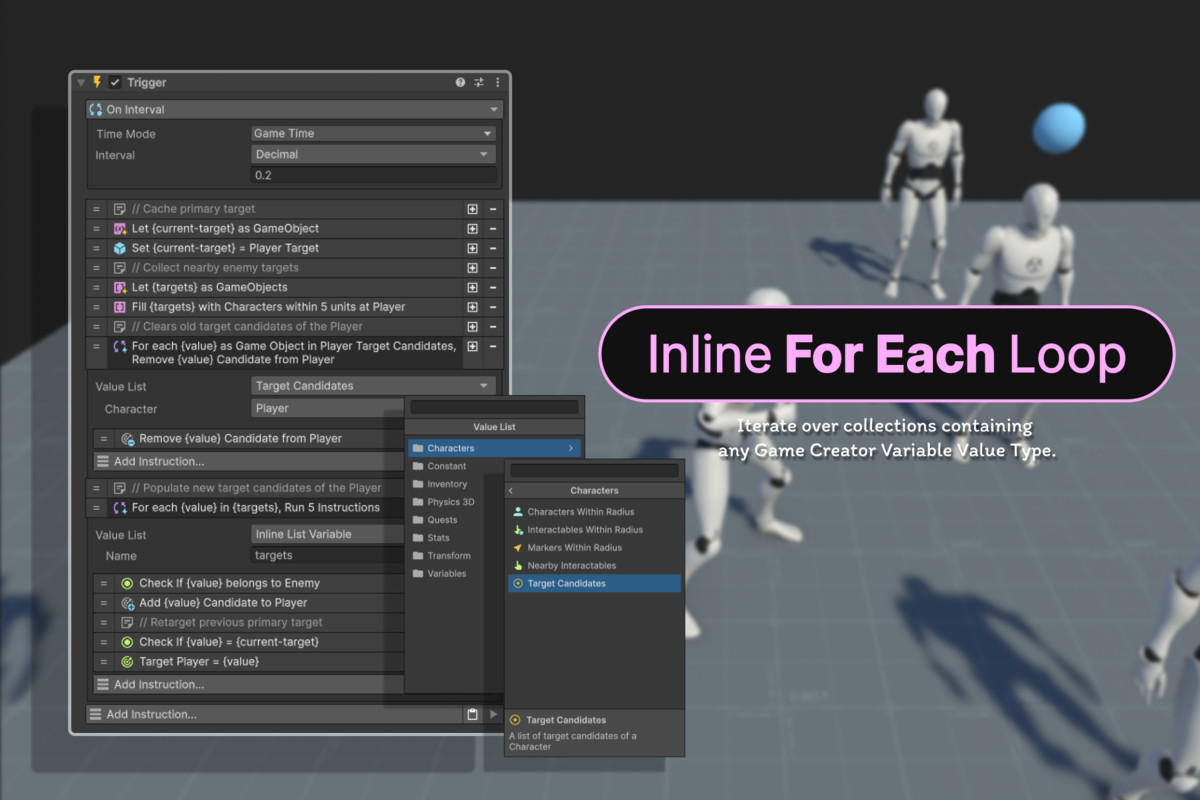
Task: Expand For each {value} in {targets} loop
Action: (120, 508)
